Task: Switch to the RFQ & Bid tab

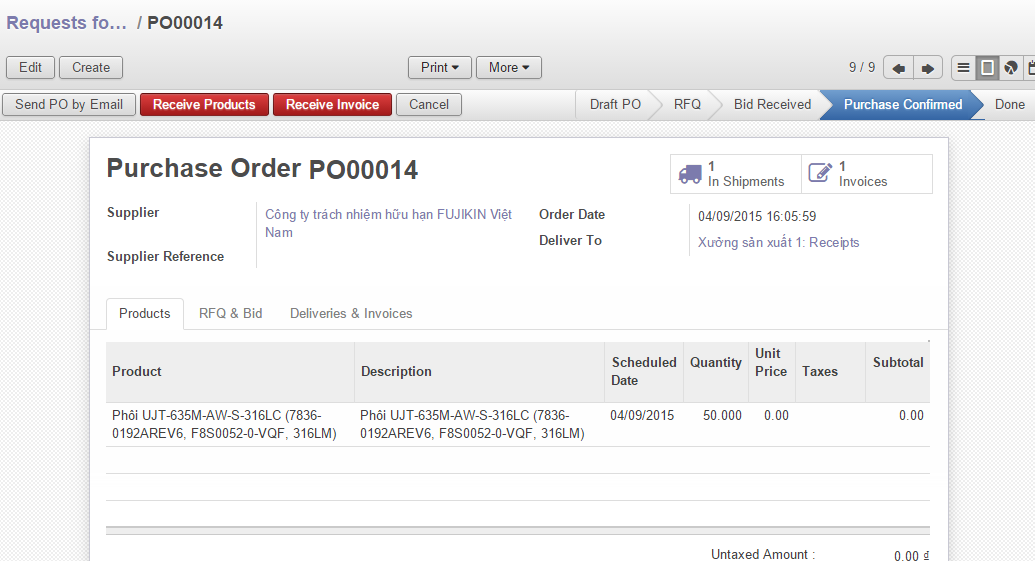Action: click(x=230, y=313)
